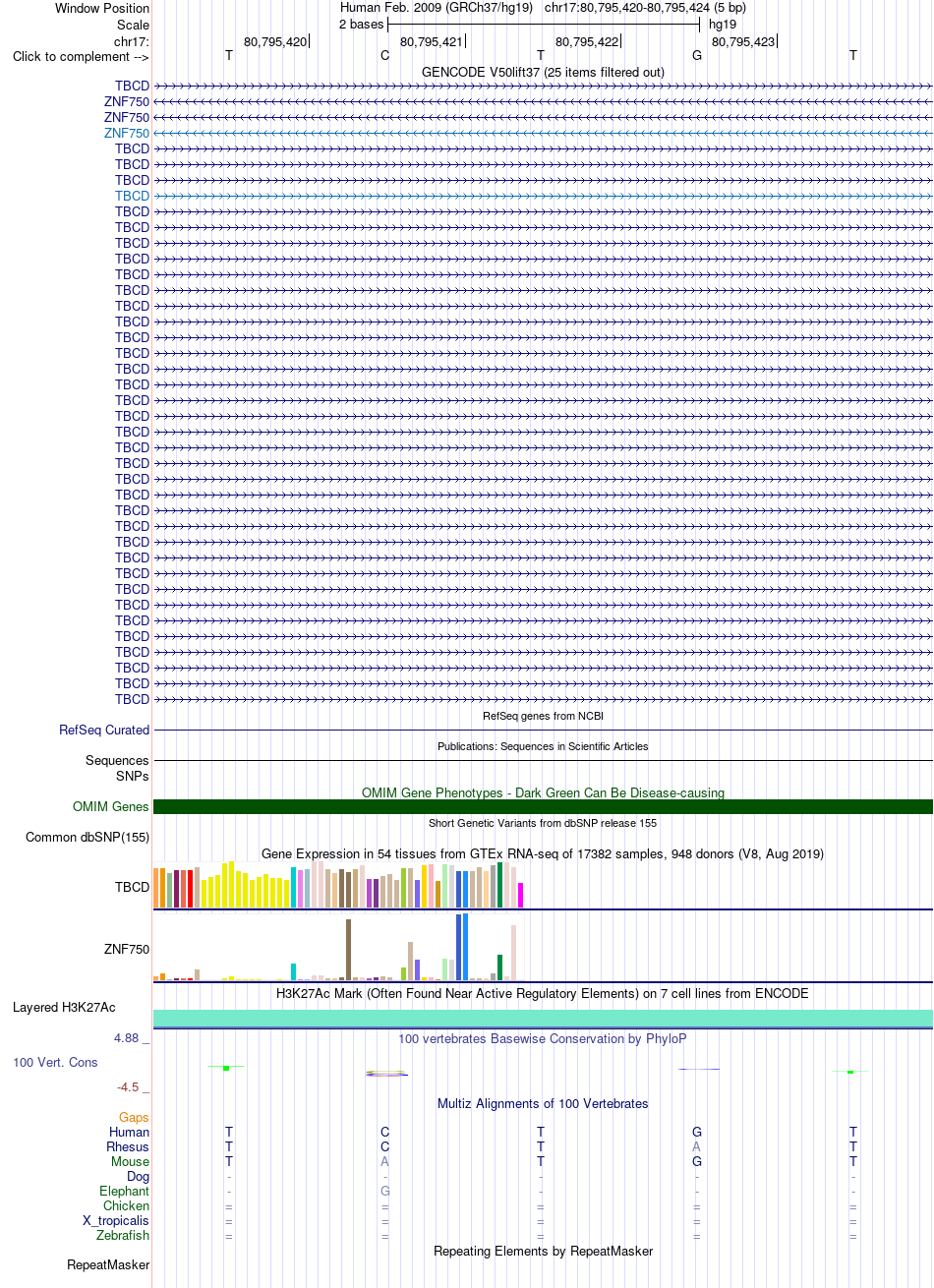Viewport: 934px width, 1288px height.
Task: Open the 'Gene Expression in 54 tissues from GTEx' title
Action: [543, 853]
